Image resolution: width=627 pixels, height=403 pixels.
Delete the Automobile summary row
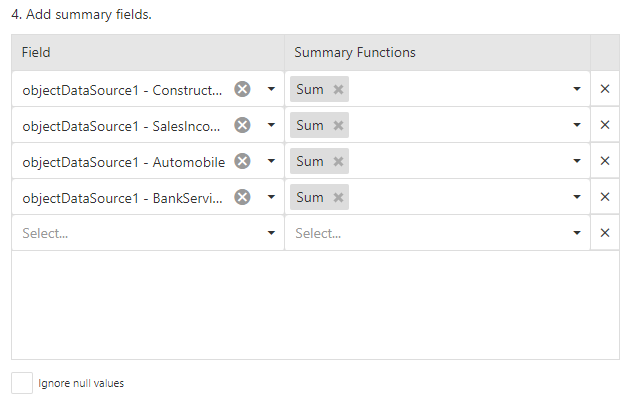pyautogui.click(x=604, y=161)
